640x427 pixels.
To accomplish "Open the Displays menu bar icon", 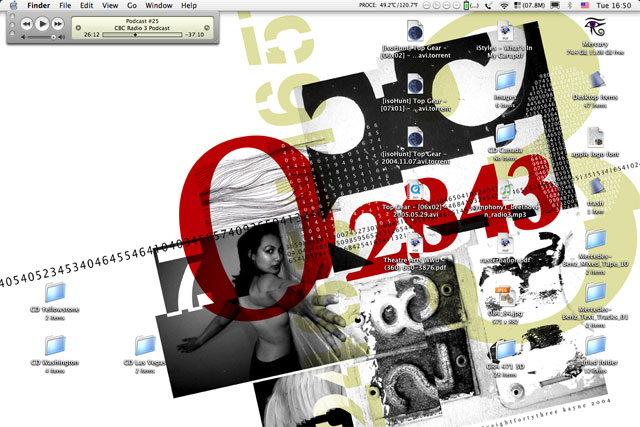I will point(555,5).
